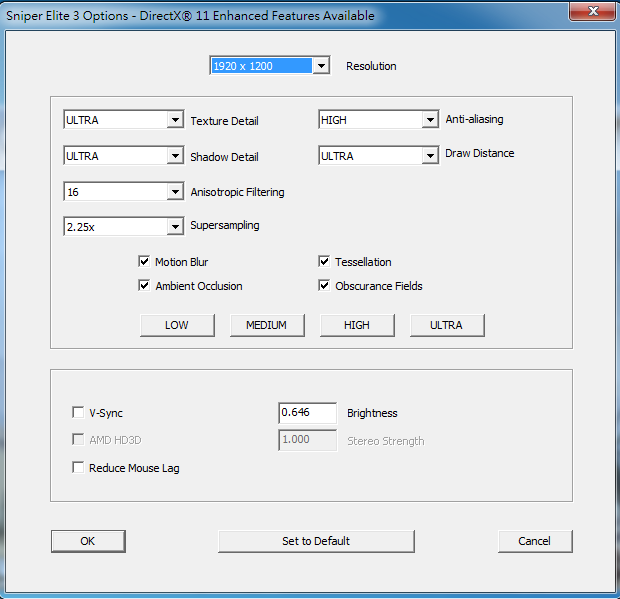Expand the Draw Distance dropdown
Image resolution: width=620 pixels, height=599 pixels.
pos(378,155)
